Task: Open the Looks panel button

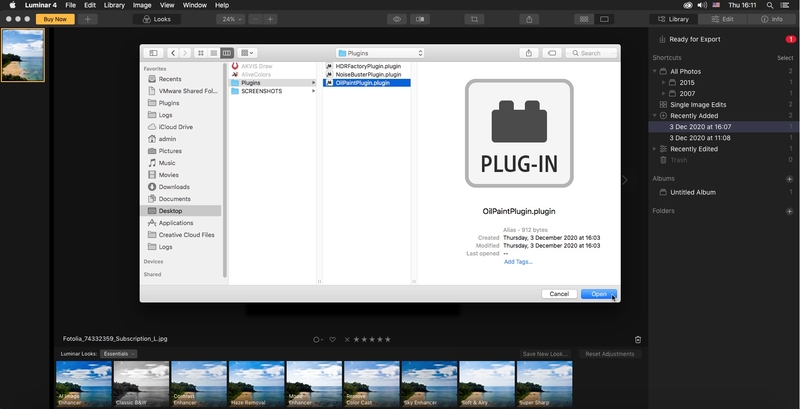Action: coord(157,19)
